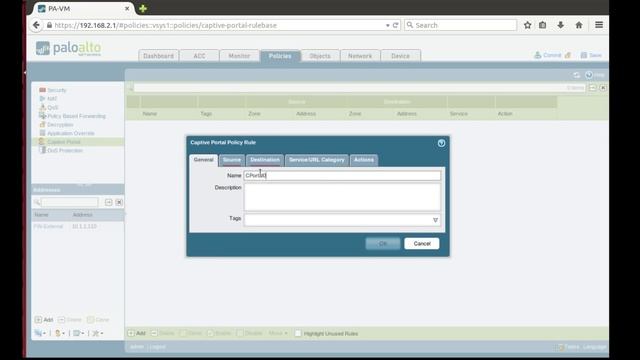Open the first object-type dropdown at sidebar bottom

point(40,333)
